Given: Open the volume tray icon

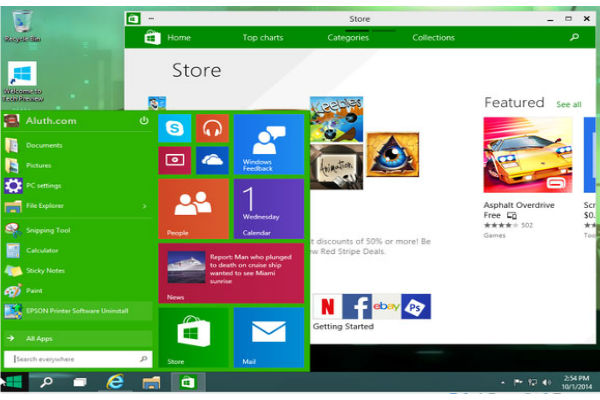Looking at the screenshot, I should [x=547, y=382].
